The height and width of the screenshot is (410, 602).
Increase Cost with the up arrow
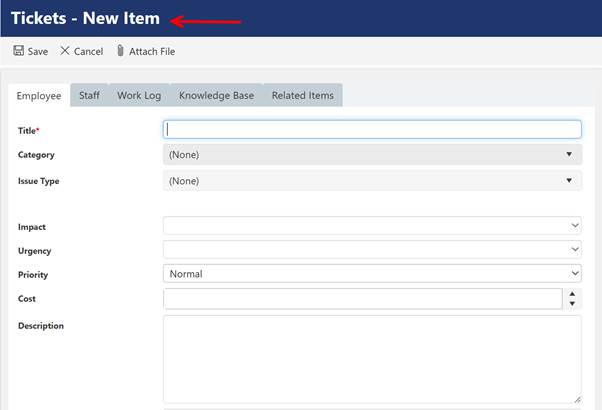click(x=572, y=294)
